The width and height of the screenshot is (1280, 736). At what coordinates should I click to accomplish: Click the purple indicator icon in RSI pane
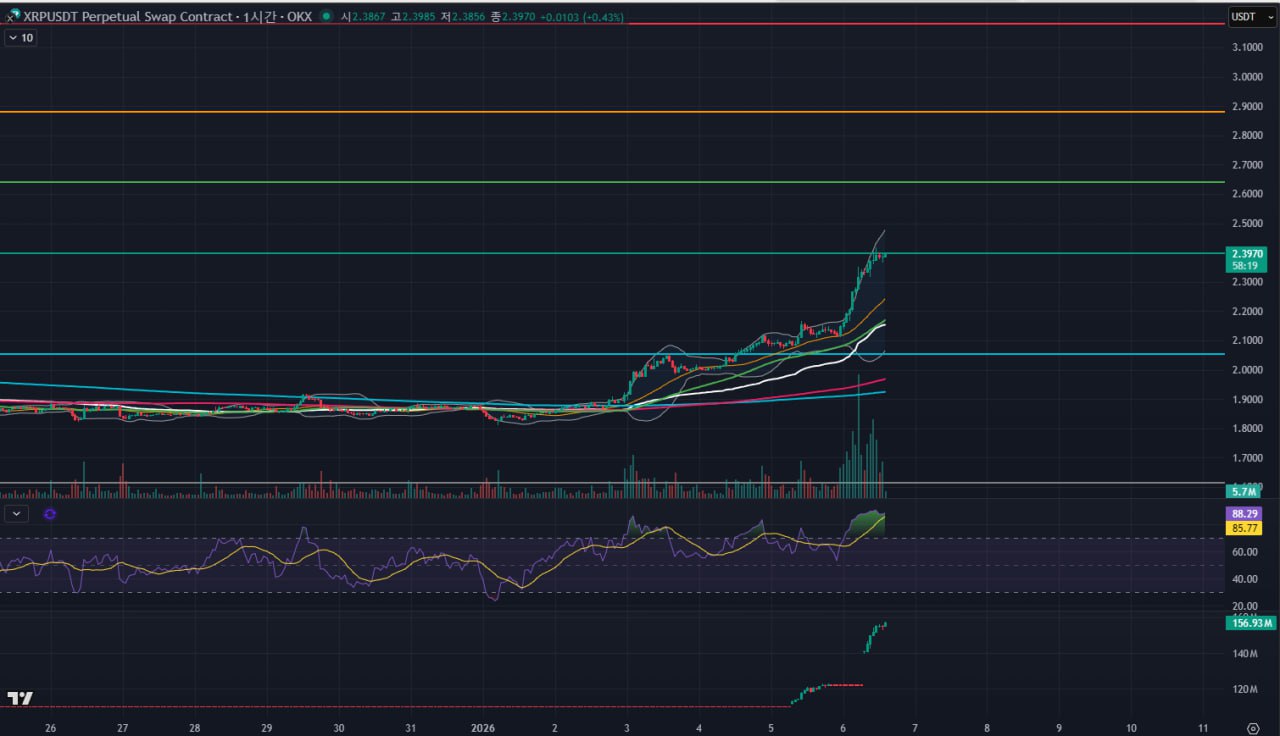coord(50,513)
